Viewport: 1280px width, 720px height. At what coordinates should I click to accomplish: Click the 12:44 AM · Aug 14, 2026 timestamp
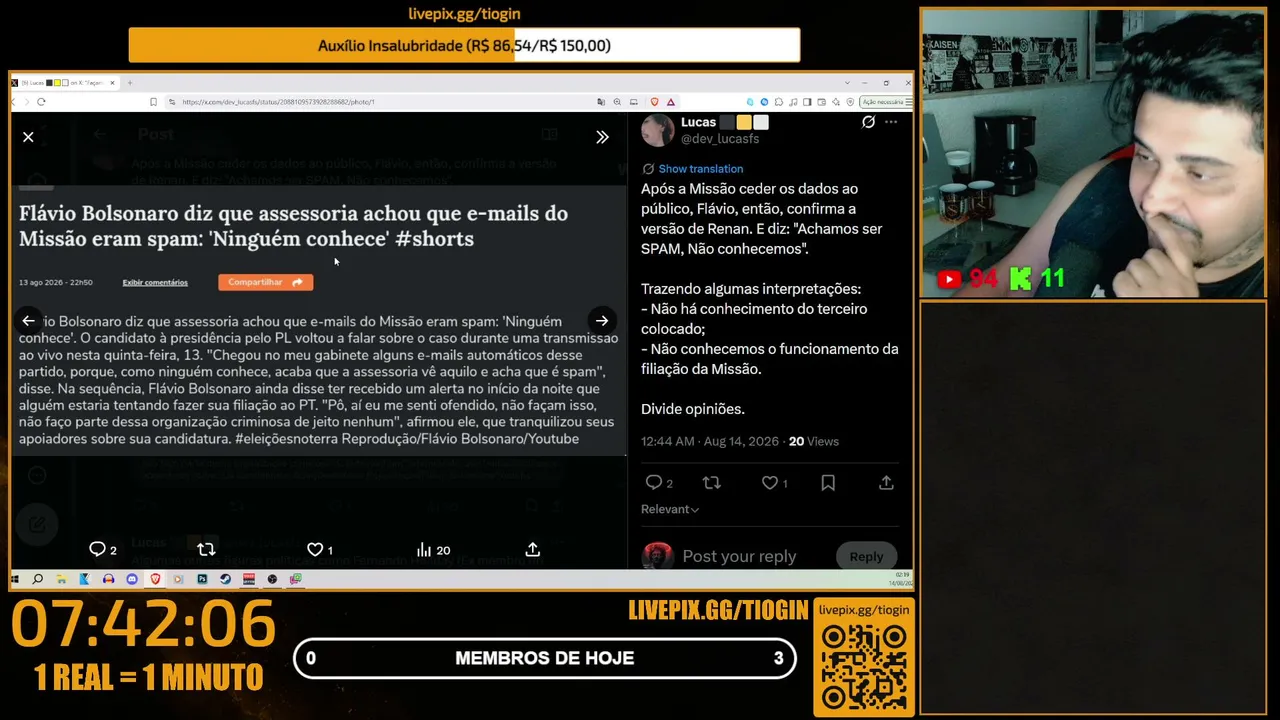coord(710,441)
